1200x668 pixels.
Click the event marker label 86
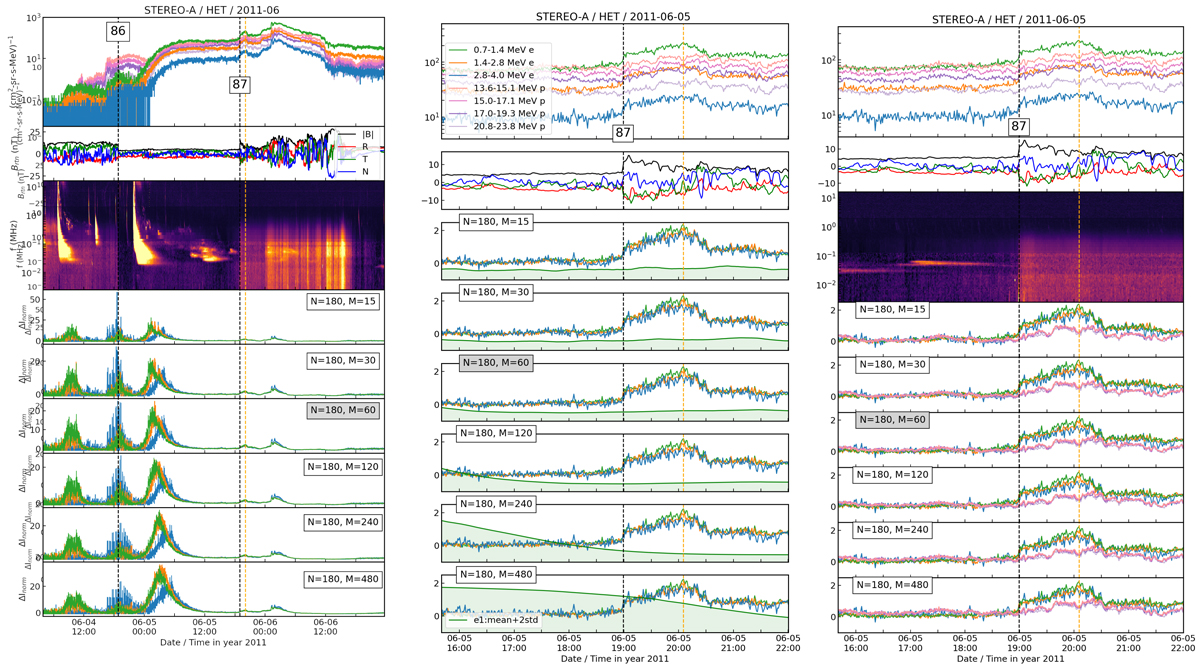(118, 32)
